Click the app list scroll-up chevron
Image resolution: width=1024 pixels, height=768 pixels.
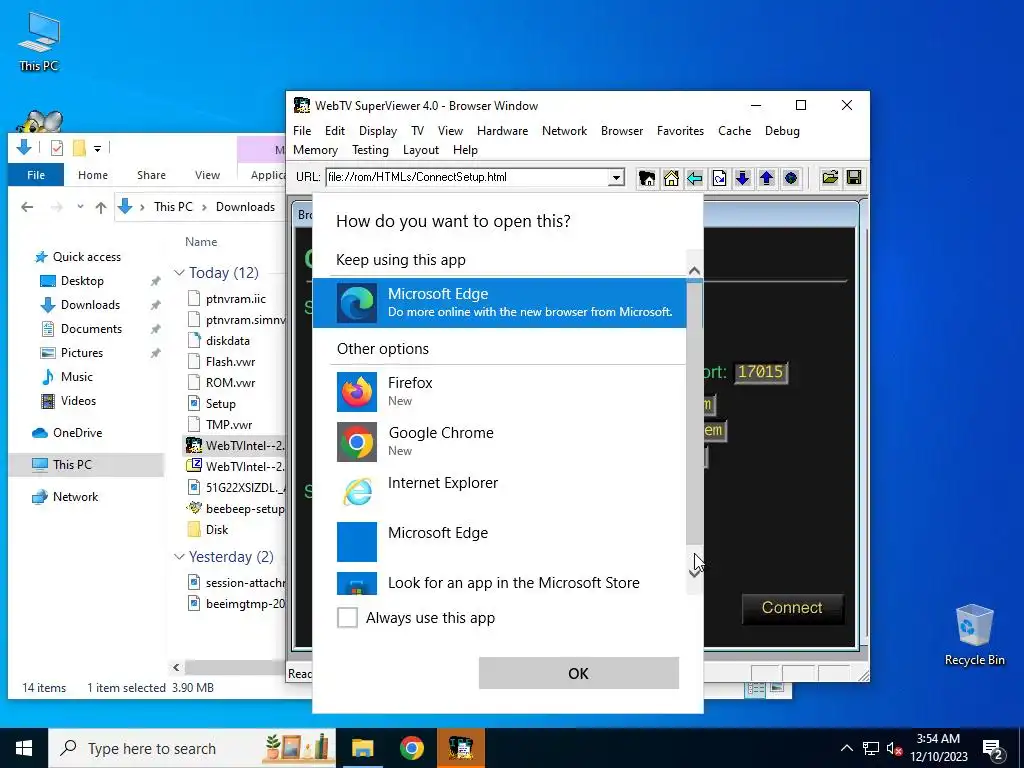coord(694,270)
